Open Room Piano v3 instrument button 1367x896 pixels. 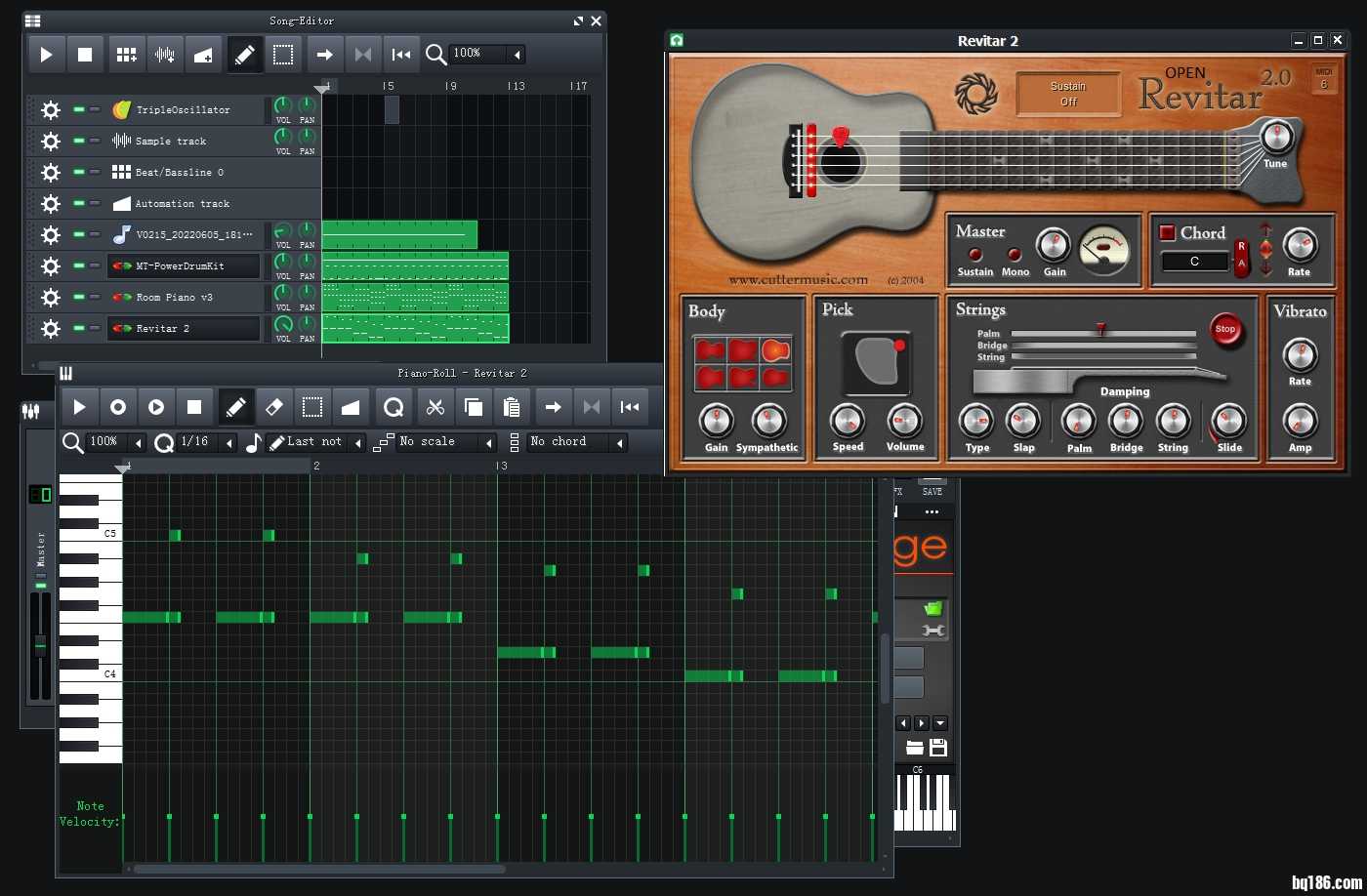tap(184, 298)
